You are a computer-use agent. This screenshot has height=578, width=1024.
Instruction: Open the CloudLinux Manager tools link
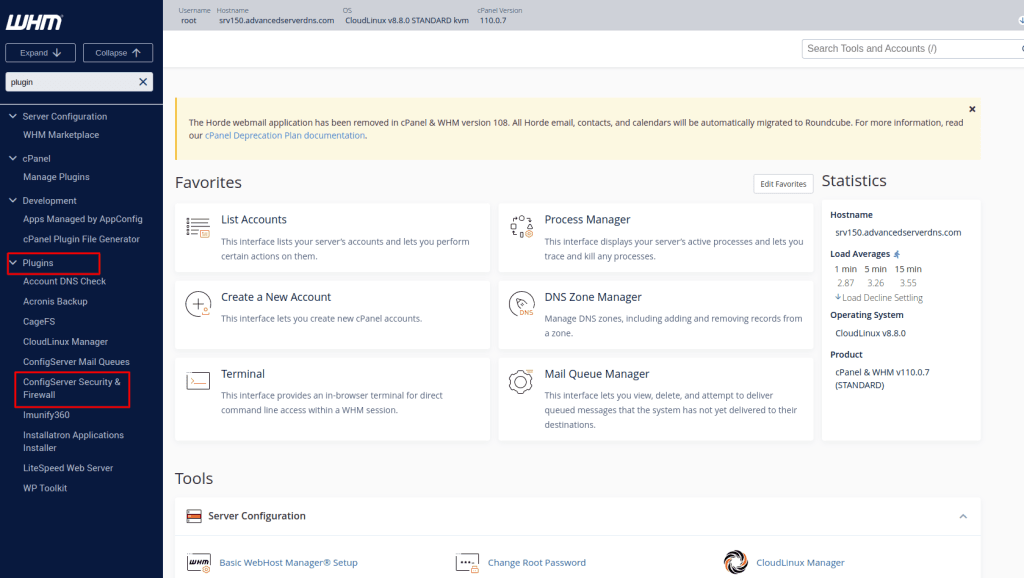(x=800, y=562)
